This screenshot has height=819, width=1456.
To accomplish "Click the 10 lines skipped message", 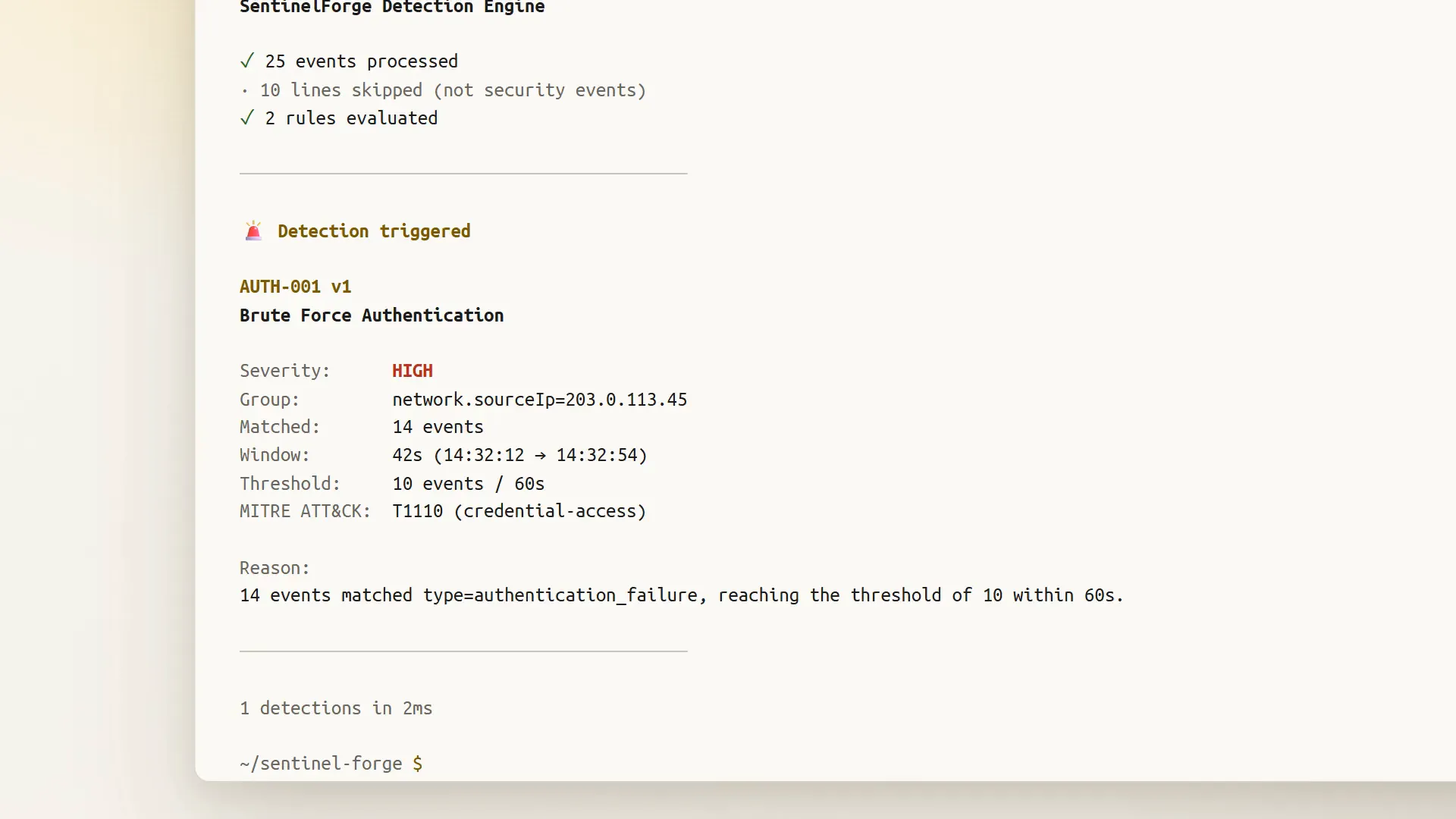I will pyautogui.click(x=453, y=90).
